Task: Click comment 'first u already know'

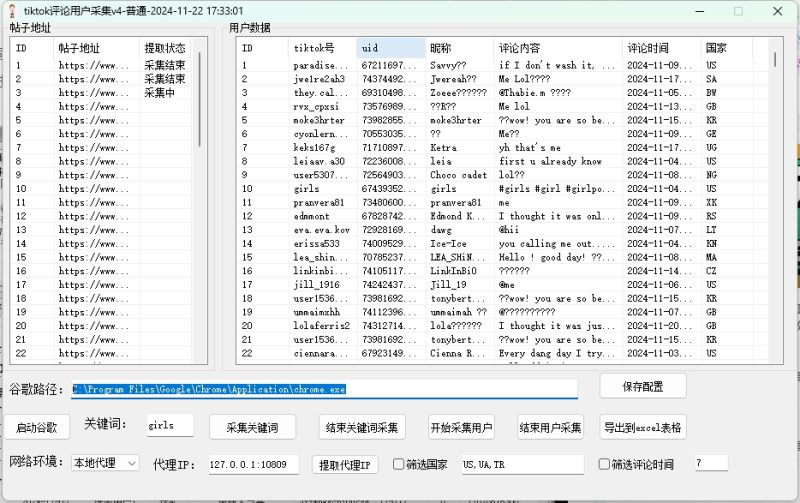Action: (550, 161)
